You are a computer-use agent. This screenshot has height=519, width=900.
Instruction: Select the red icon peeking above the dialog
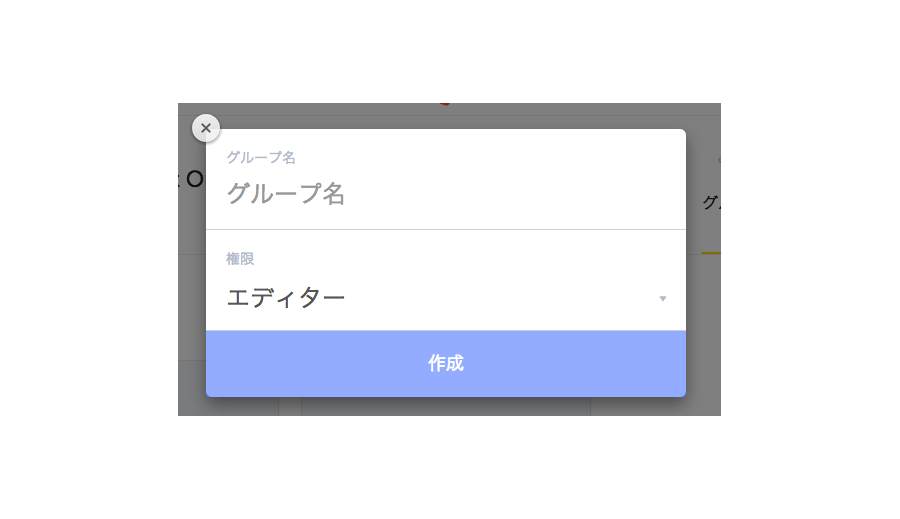click(444, 104)
